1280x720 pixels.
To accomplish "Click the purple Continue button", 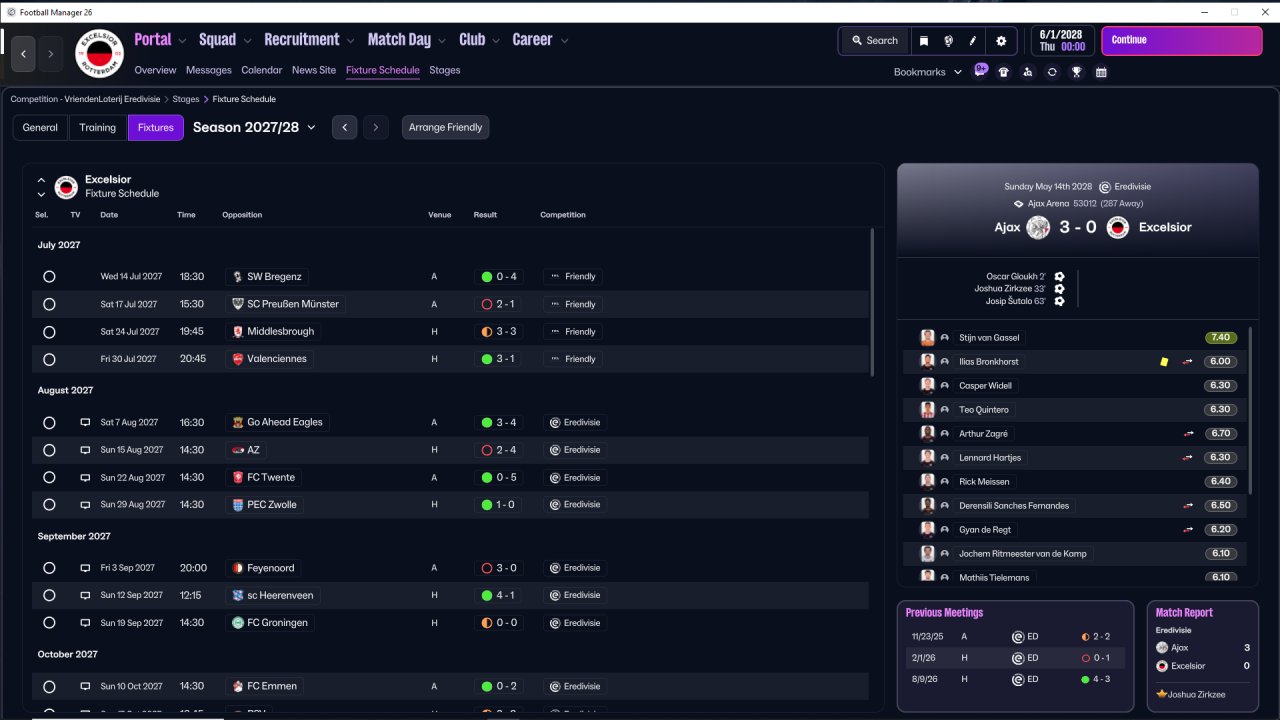I will coord(1182,41).
